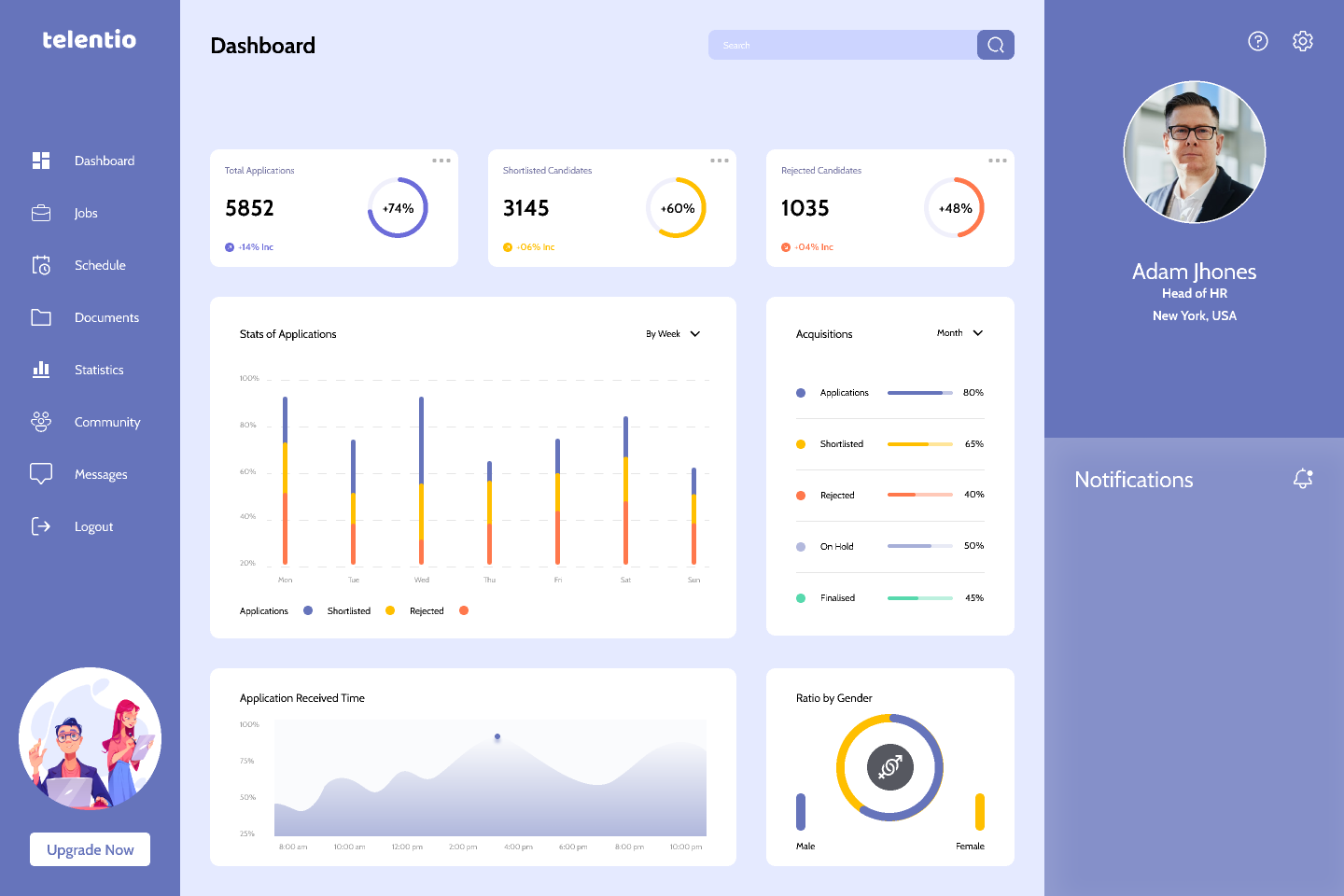Click the Rejected 40% progress bar
Viewport: 1344px width, 896px height.
coord(920,495)
